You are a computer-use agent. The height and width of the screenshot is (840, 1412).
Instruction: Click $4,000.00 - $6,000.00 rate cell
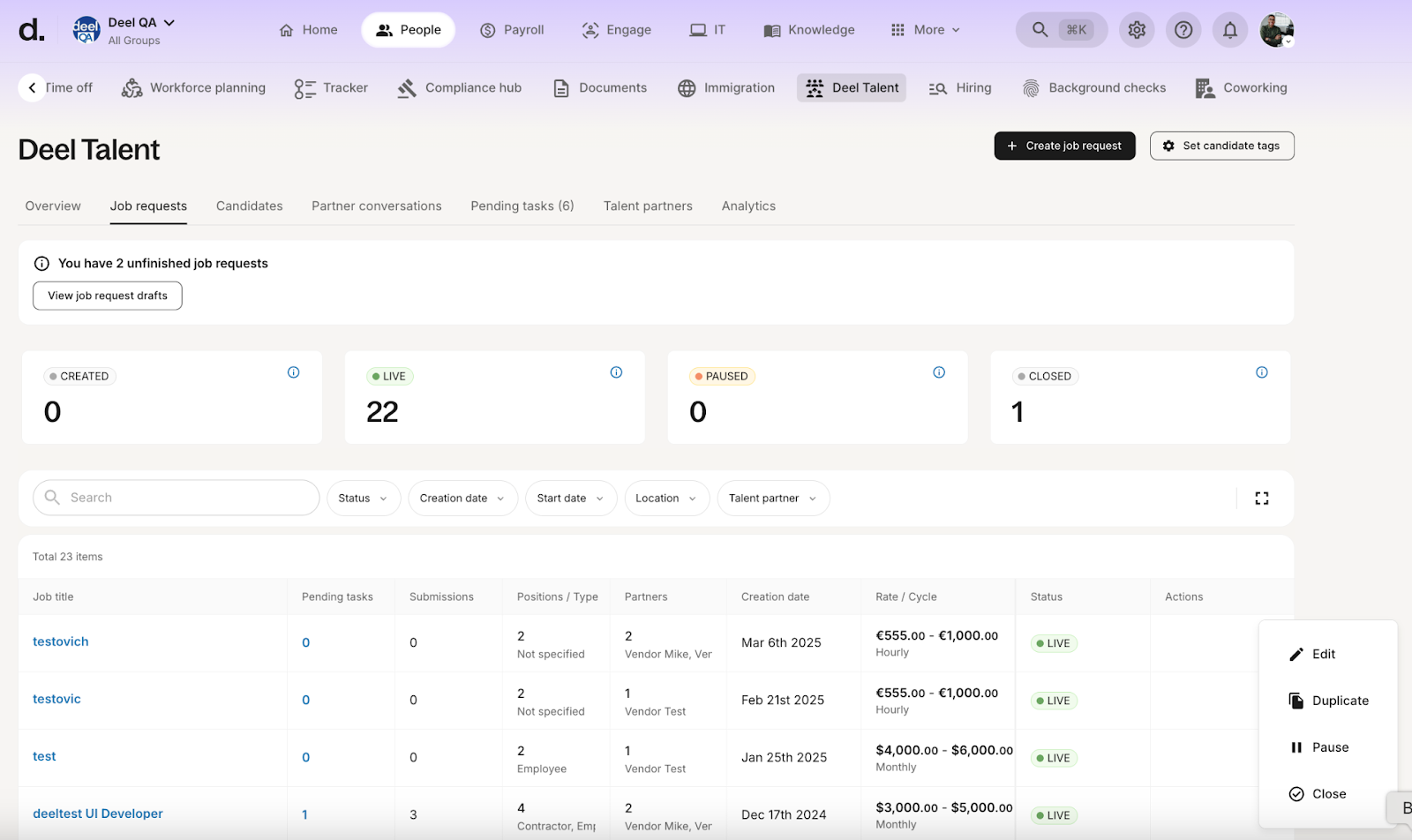(x=943, y=750)
